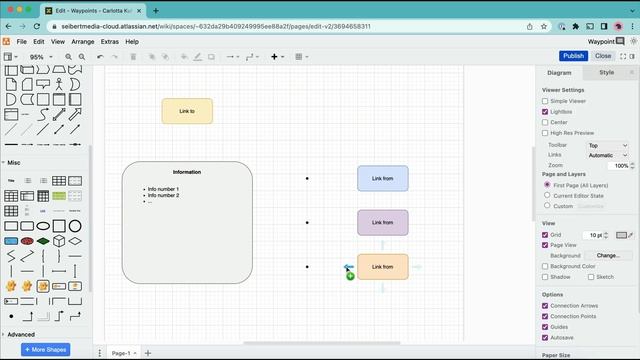Undo the last action
The height and width of the screenshot is (360, 640).
100,57
